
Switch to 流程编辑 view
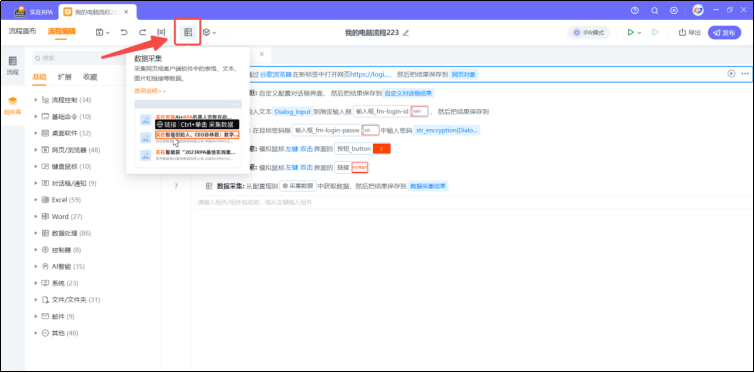click(x=61, y=32)
